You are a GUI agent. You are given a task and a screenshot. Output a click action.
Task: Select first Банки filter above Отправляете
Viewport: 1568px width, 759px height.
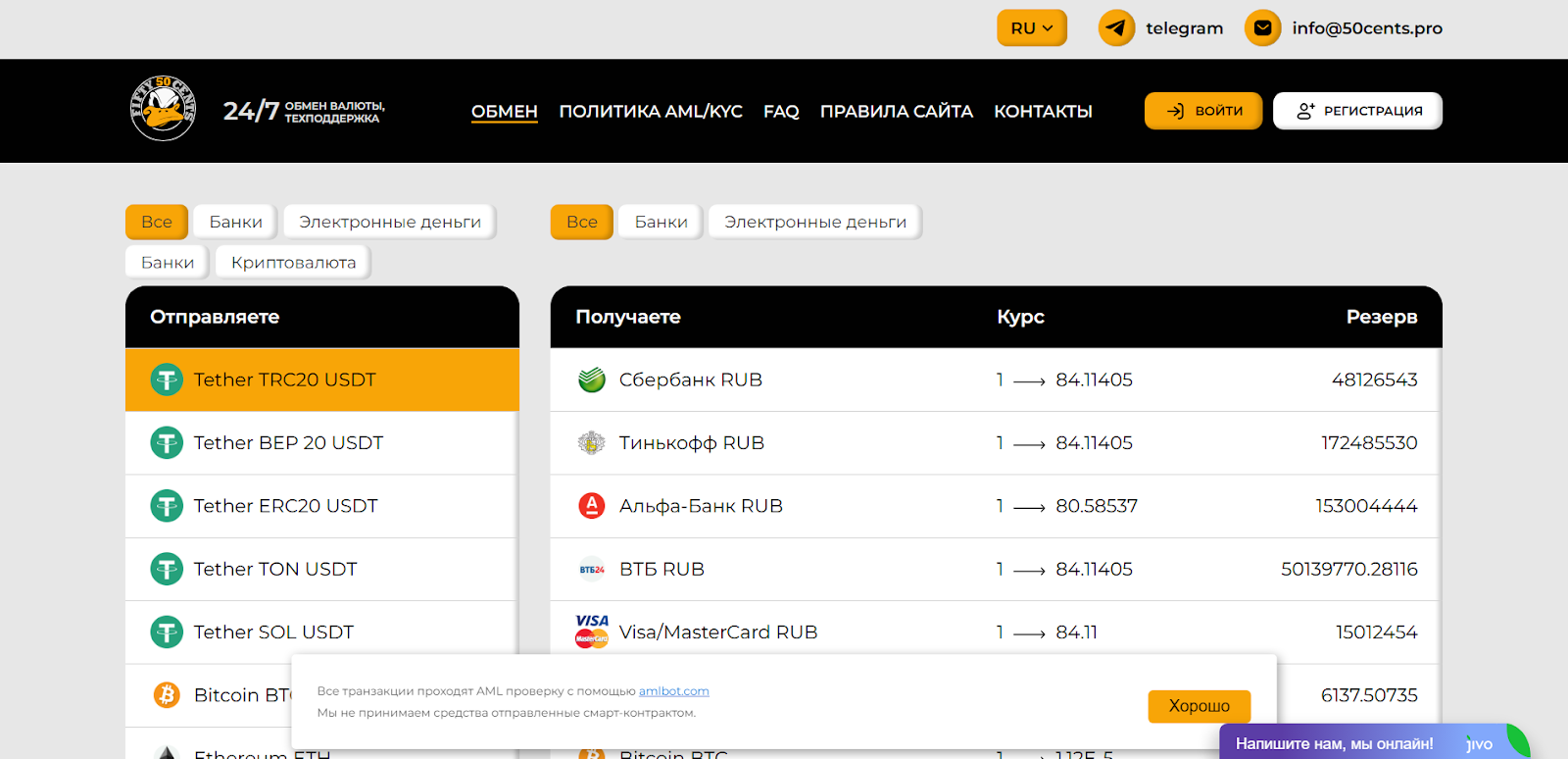236,222
